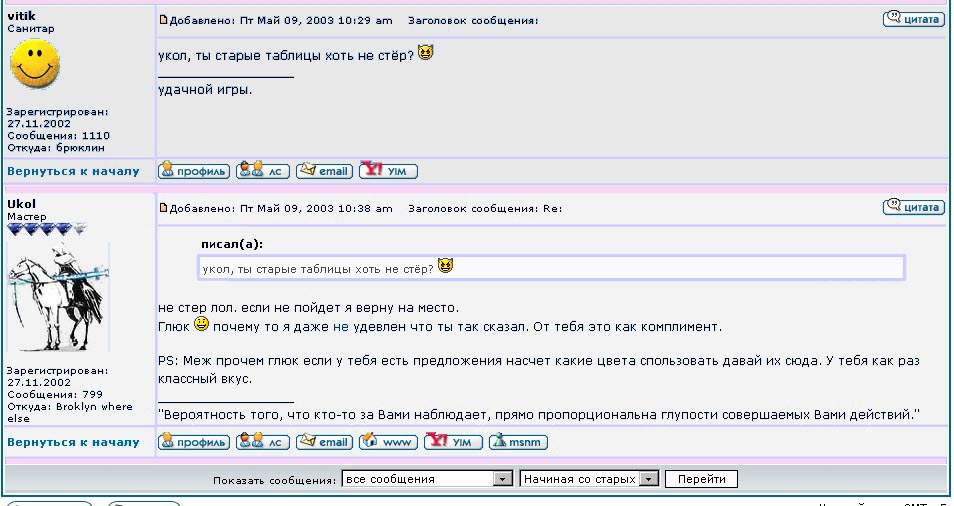The width and height of the screenshot is (954, 506).
Task: Open Ukol's www website button
Action: (x=388, y=441)
